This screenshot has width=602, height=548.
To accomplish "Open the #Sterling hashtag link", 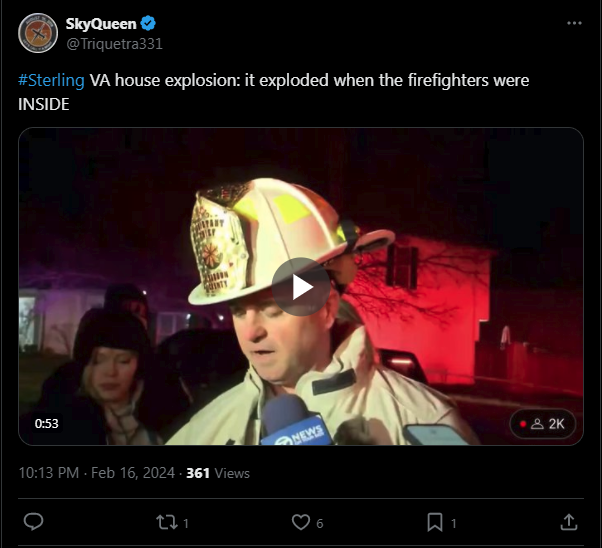I will [51, 80].
